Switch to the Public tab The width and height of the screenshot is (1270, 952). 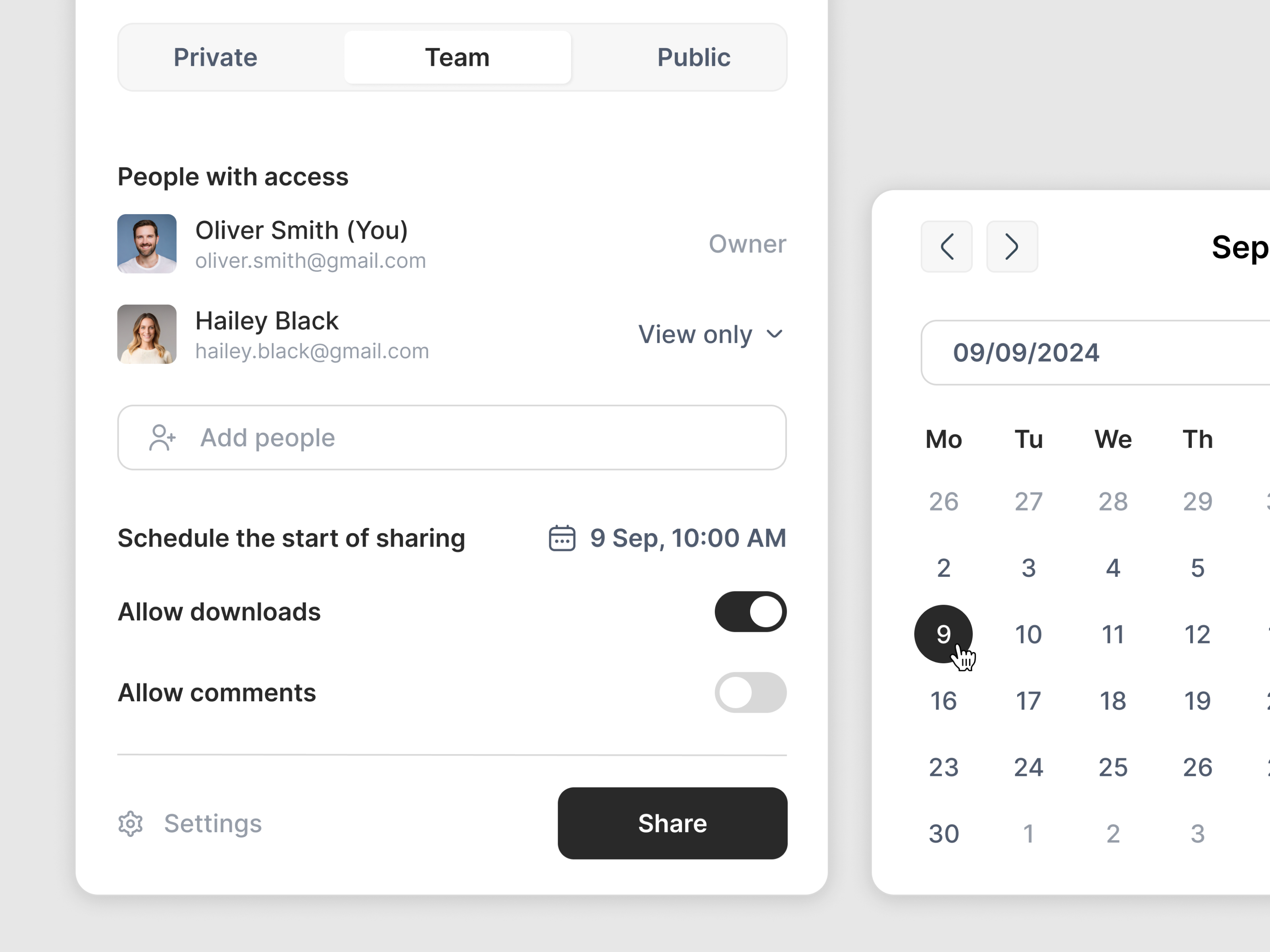coord(694,58)
